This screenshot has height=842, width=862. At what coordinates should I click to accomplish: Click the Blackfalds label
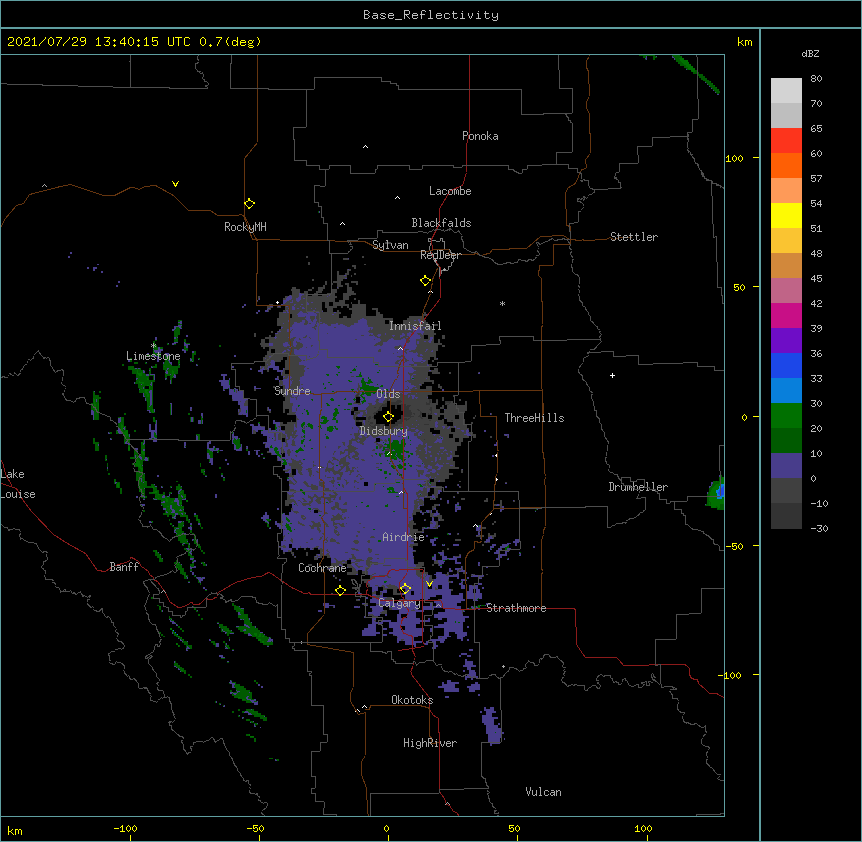tap(441, 223)
